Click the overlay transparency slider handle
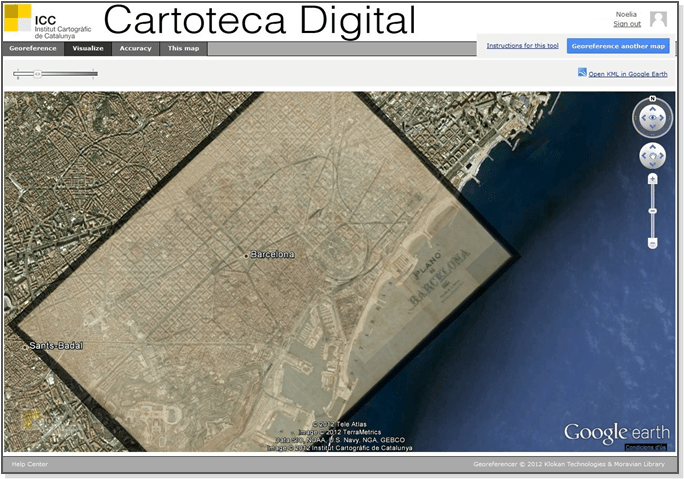684x479 pixels. pos(37,73)
